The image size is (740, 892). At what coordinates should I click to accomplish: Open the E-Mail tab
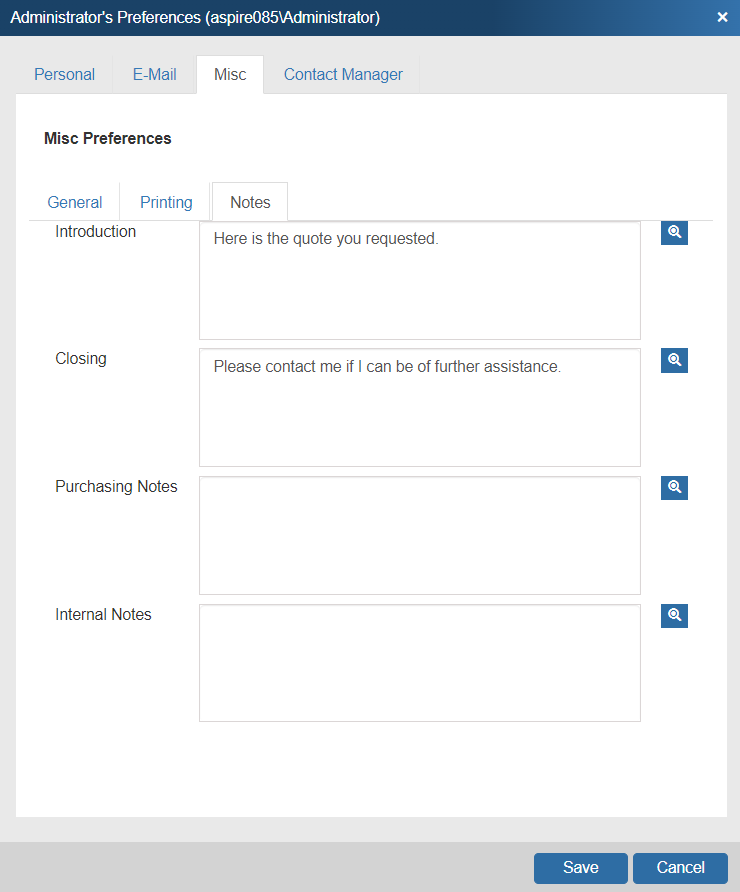click(x=154, y=75)
